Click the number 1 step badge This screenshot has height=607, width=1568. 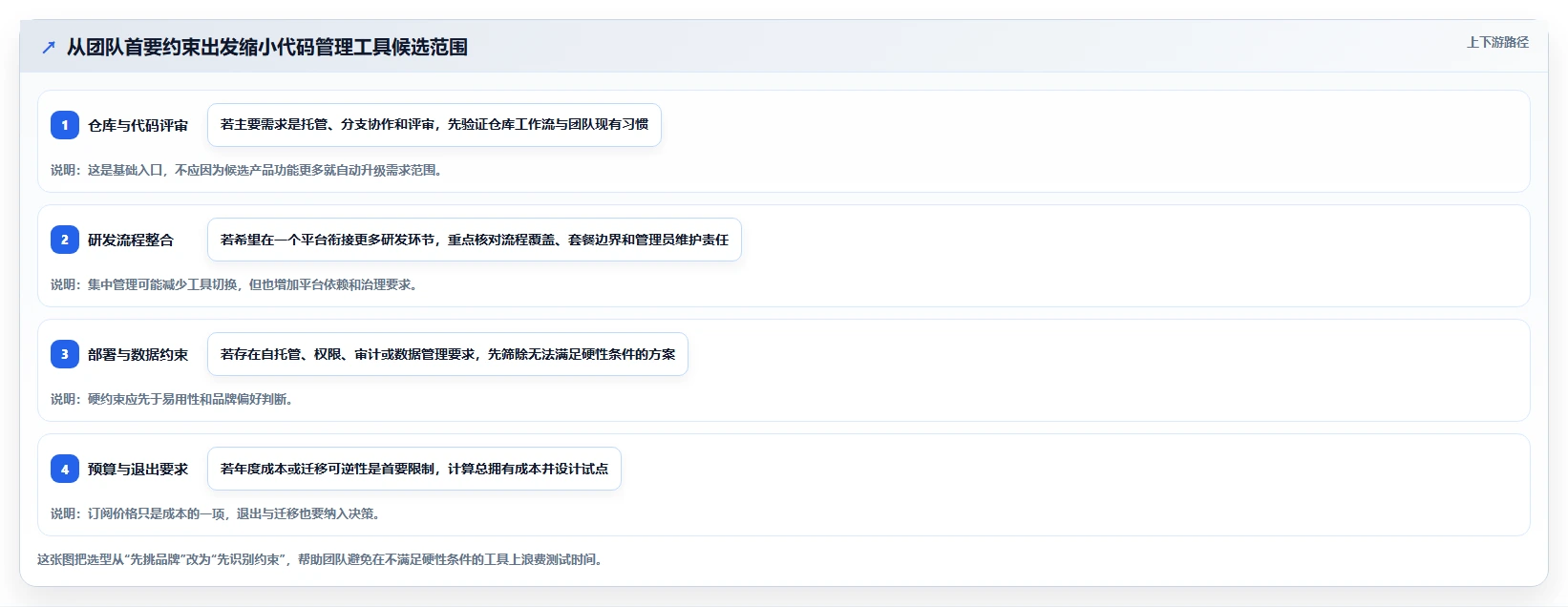pos(65,125)
